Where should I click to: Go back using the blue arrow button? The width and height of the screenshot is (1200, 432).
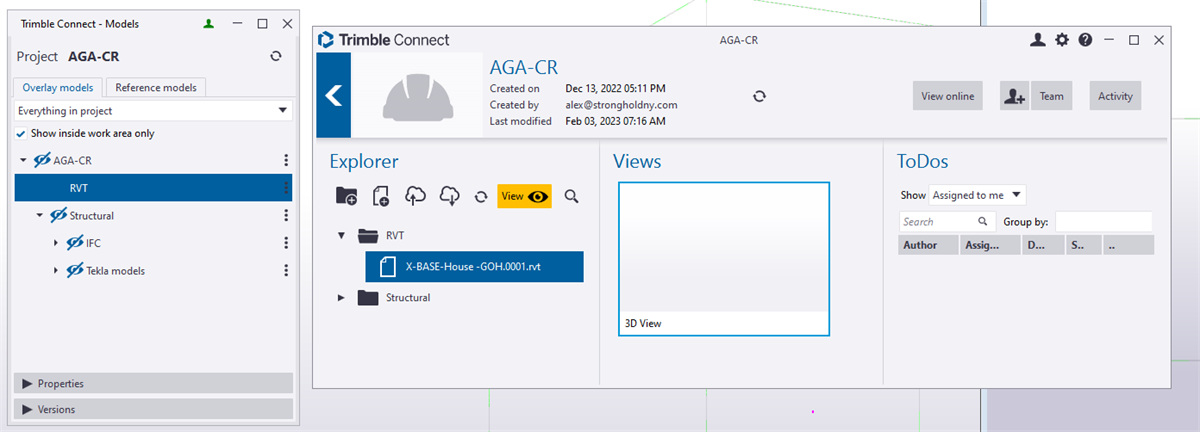pyautogui.click(x=334, y=95)
